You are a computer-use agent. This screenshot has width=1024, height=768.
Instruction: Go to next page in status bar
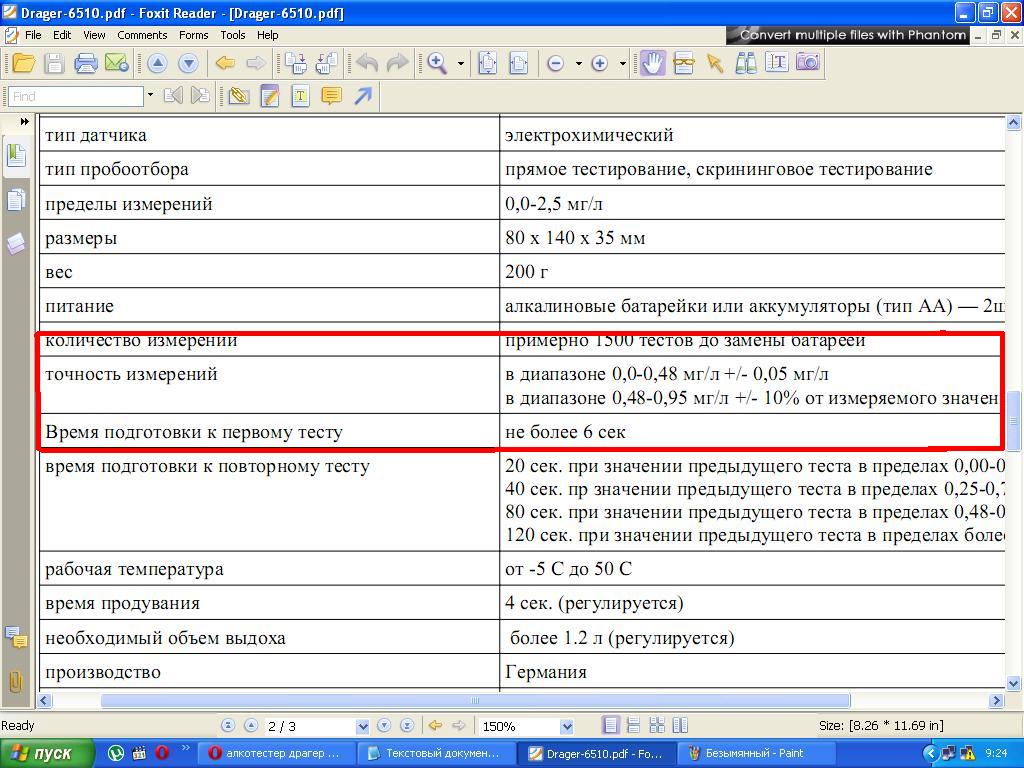(384, 726)
